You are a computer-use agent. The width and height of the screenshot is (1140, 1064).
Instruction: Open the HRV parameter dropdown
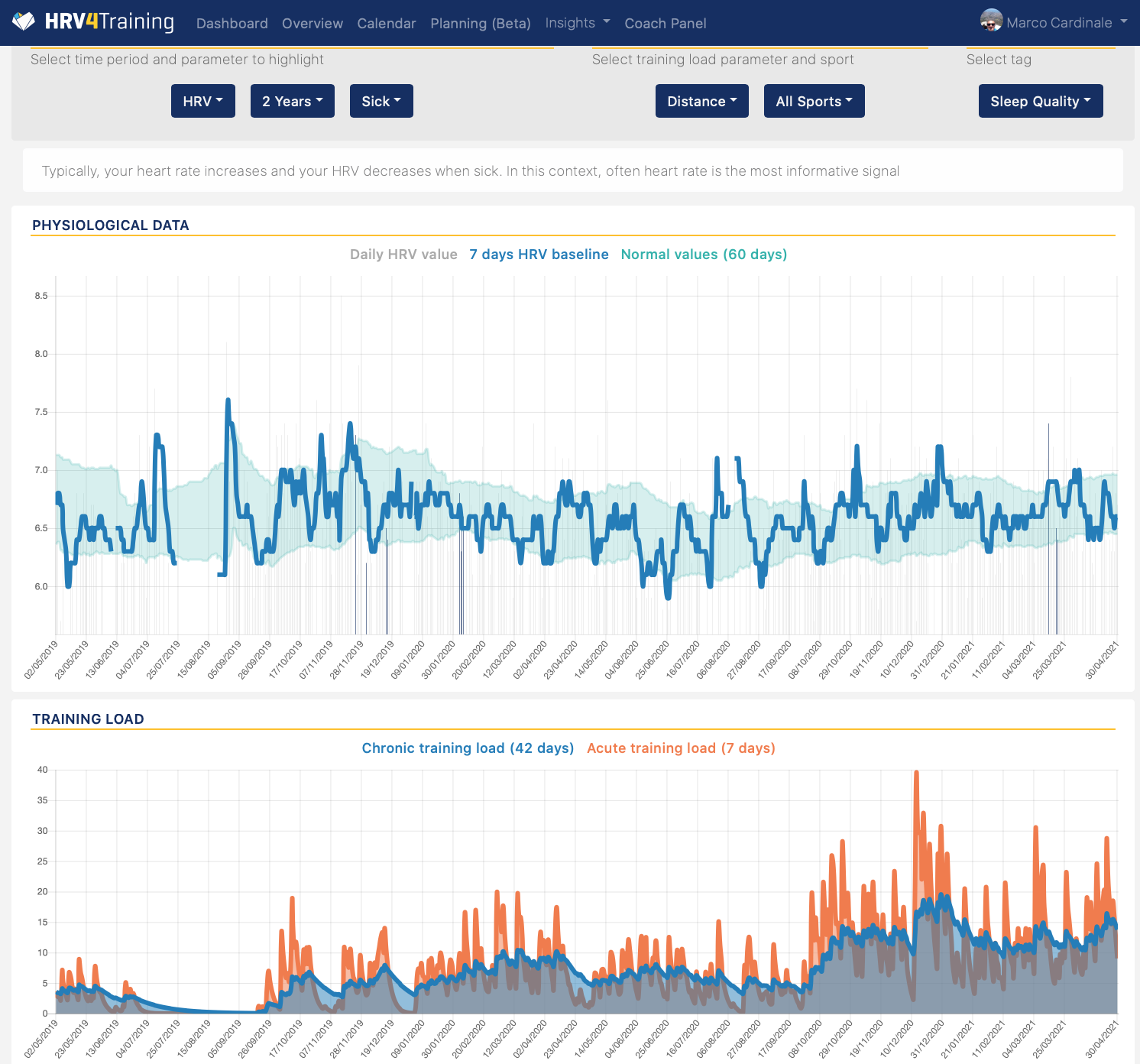click(x=202, y=101)
